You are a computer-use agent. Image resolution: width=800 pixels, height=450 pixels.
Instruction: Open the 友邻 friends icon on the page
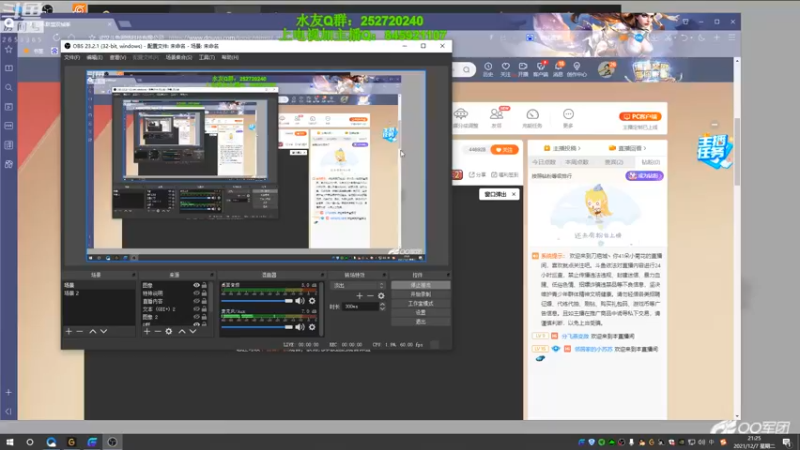[496, 117]
